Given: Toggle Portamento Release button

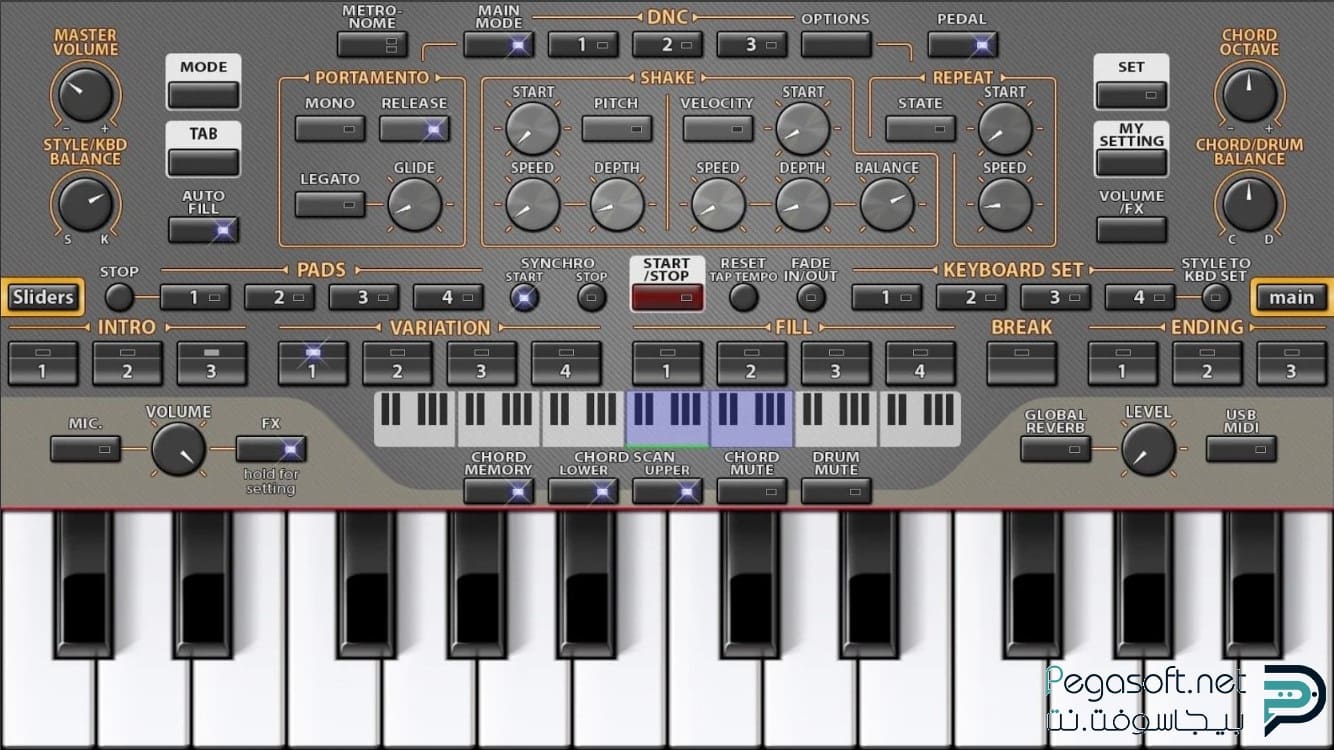Looking at the screenshot, I should point(414,128).
